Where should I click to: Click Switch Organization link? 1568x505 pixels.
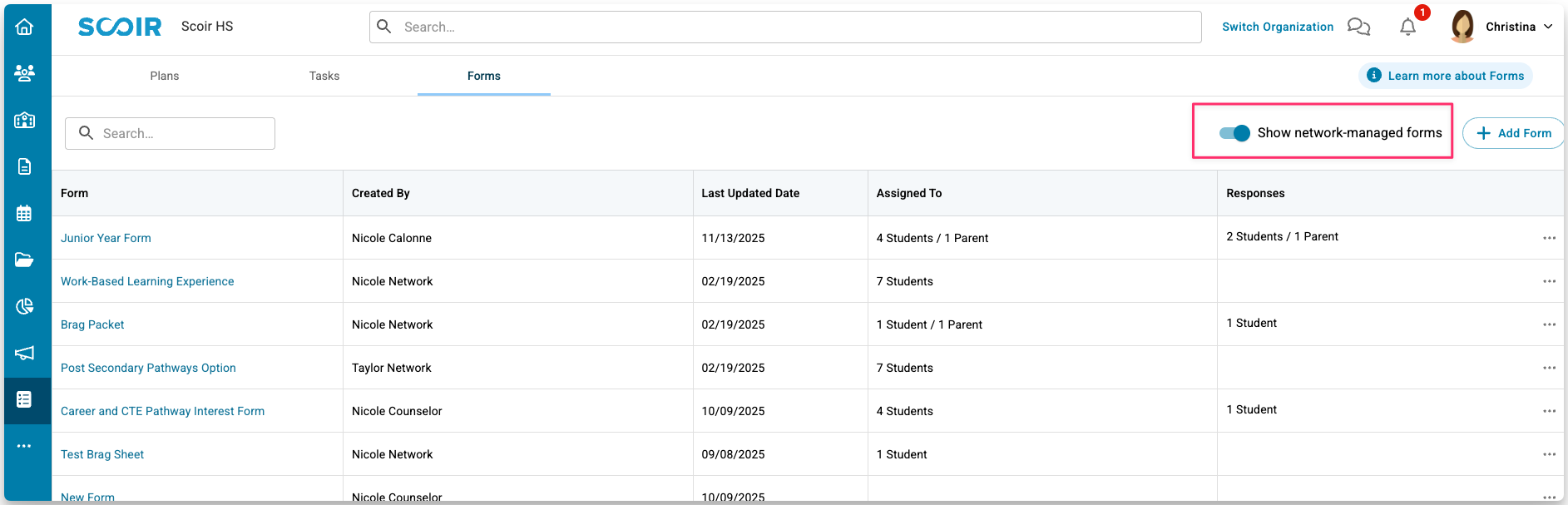click(x=1278, y=27)
